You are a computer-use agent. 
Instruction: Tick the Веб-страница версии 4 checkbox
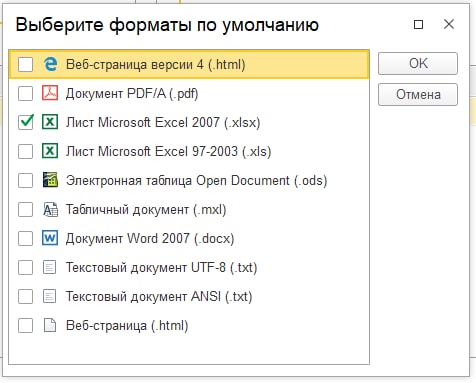pyautogui.click(x=26, y=64)
